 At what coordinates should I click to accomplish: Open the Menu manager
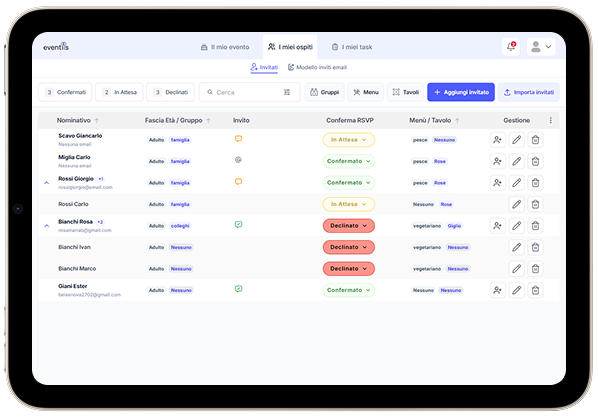pos(366,92)
